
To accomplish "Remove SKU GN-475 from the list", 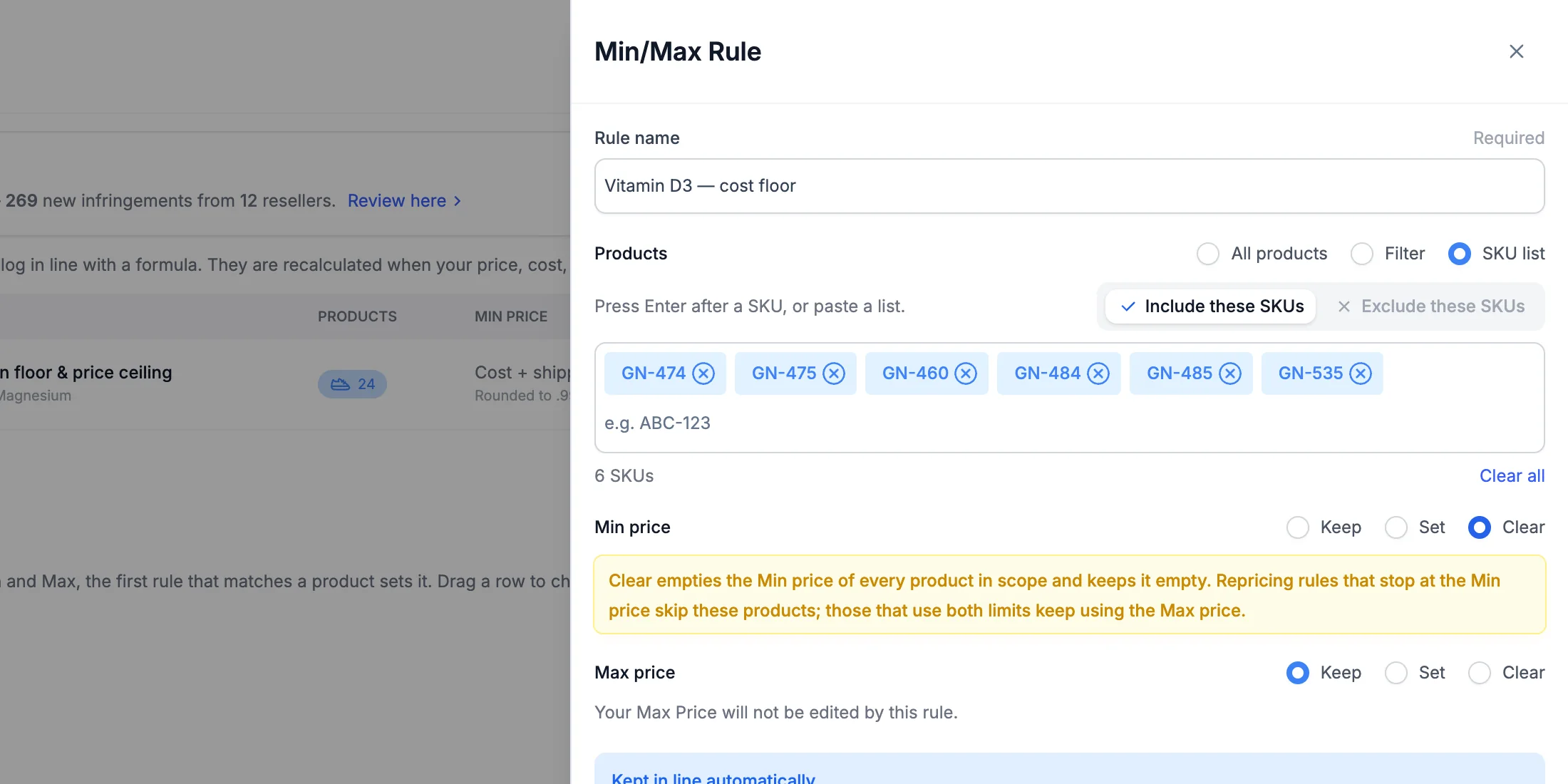I will 834,373.
